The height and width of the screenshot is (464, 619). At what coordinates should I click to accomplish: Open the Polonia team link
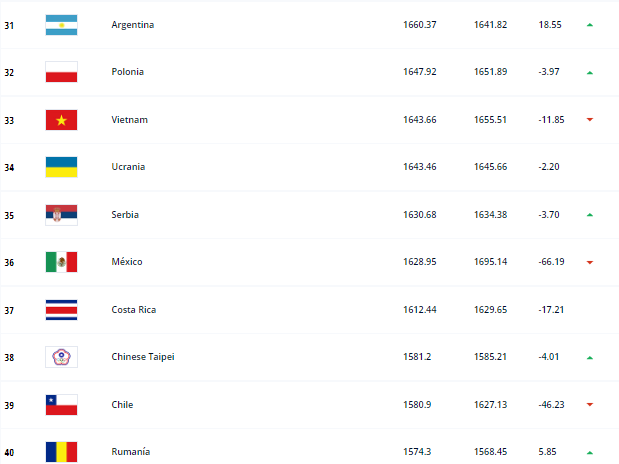128,72
